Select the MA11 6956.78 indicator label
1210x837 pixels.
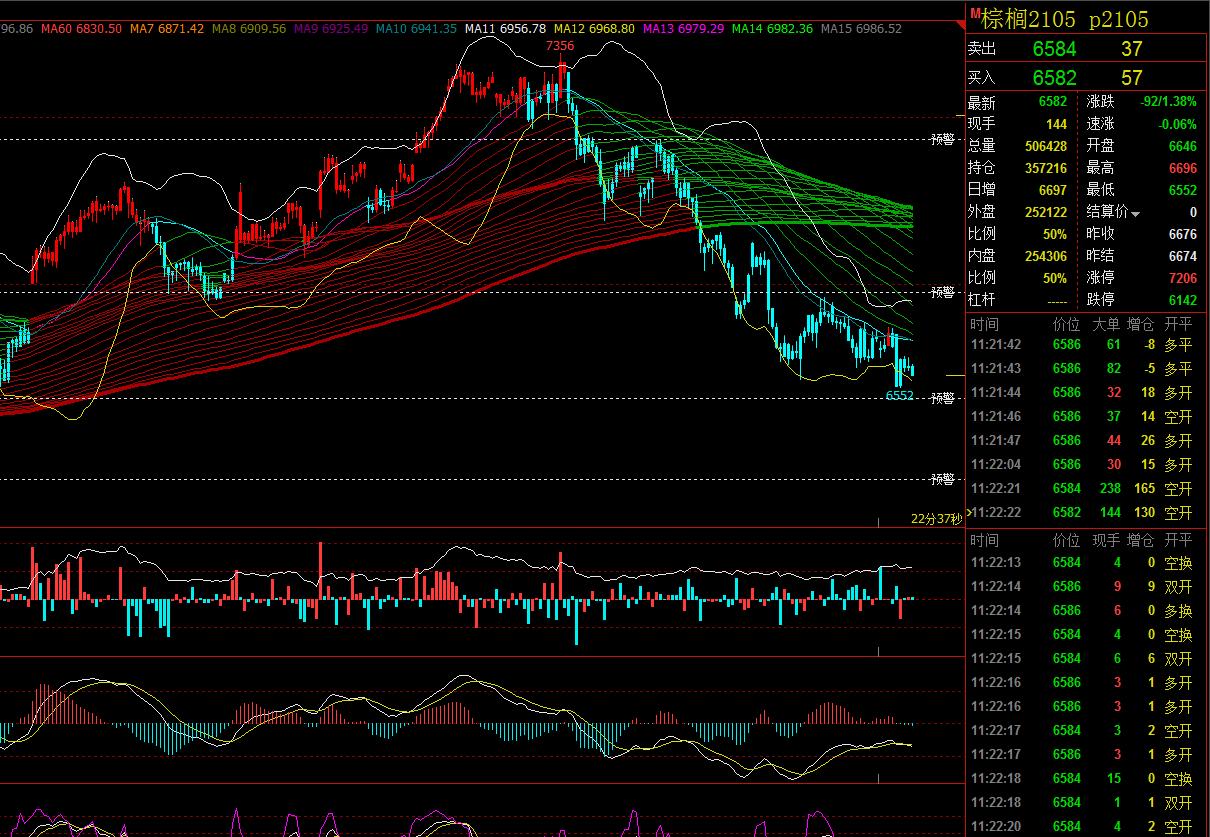point(505,29)
